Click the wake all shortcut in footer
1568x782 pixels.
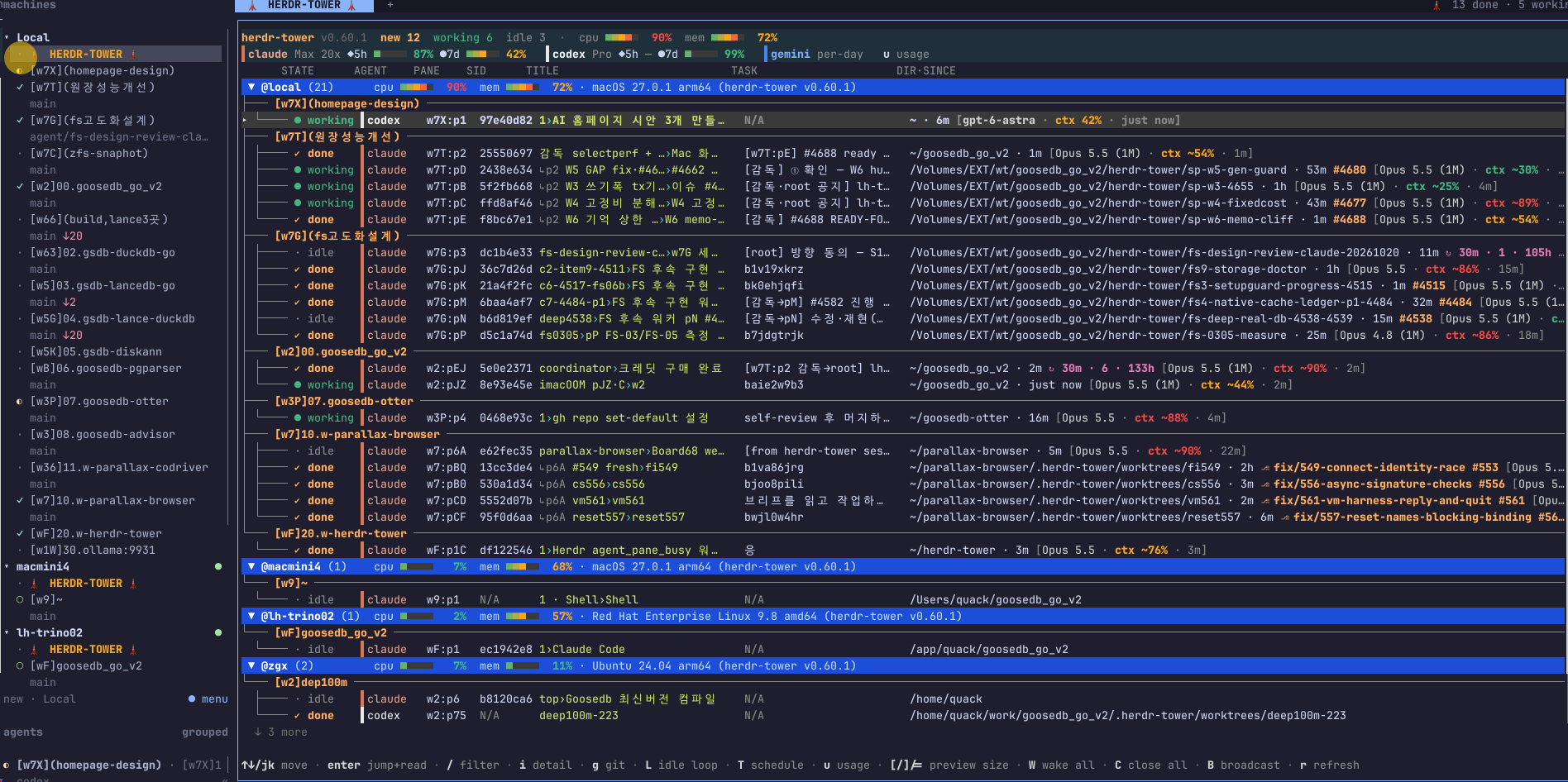1062,765
